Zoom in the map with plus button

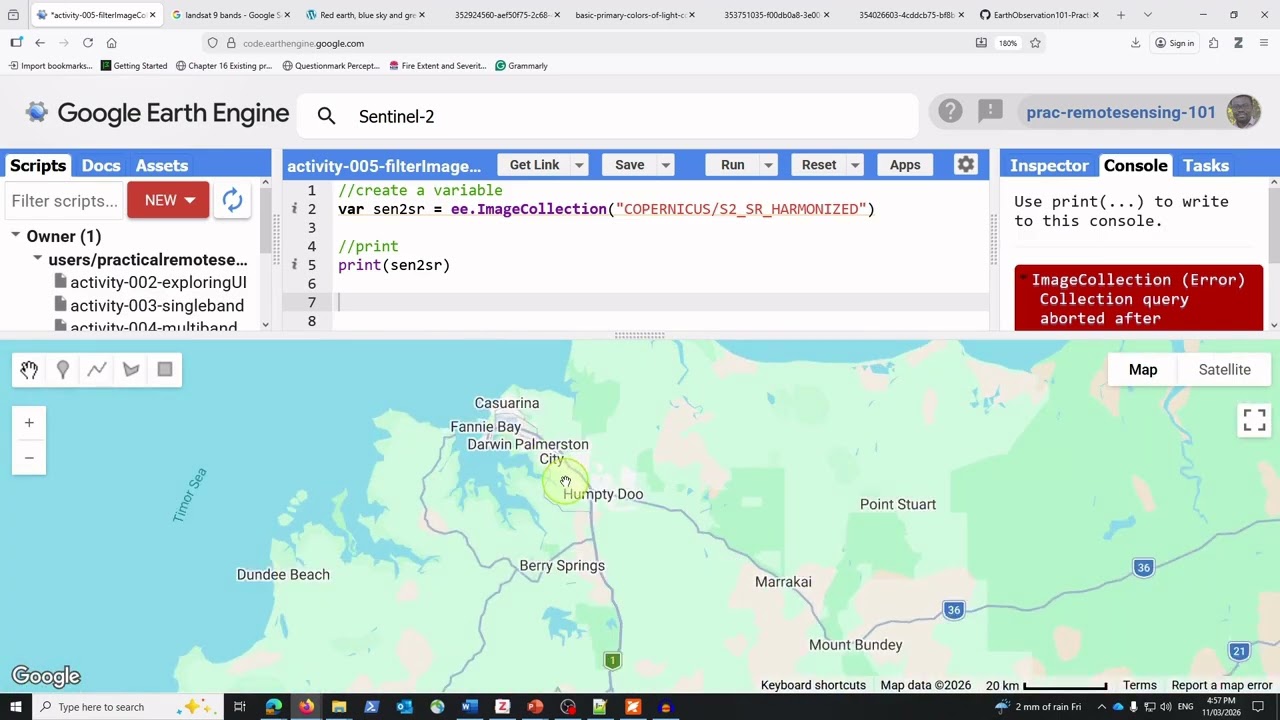[x=29, y=423]
